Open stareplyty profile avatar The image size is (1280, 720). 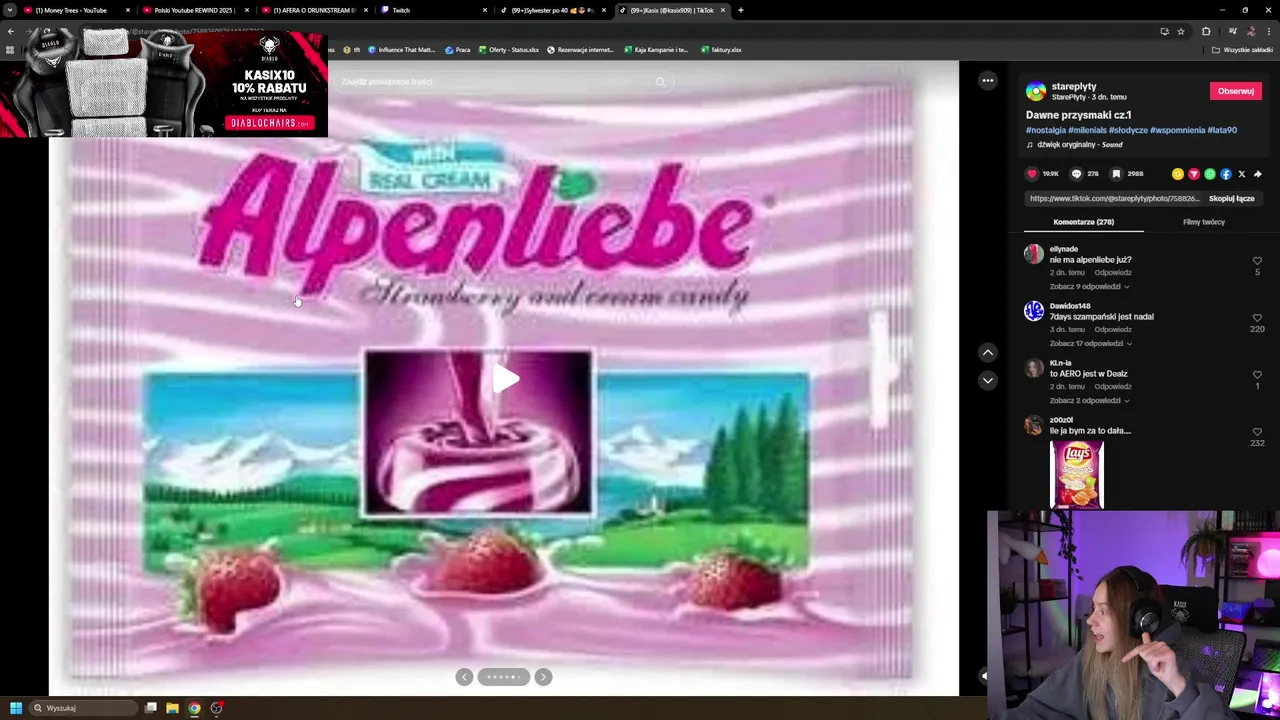1036,91
